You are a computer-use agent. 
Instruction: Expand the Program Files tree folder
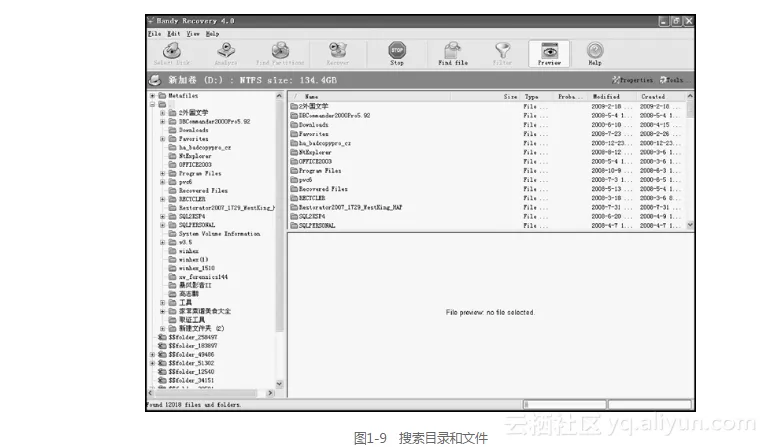(162, 174)
